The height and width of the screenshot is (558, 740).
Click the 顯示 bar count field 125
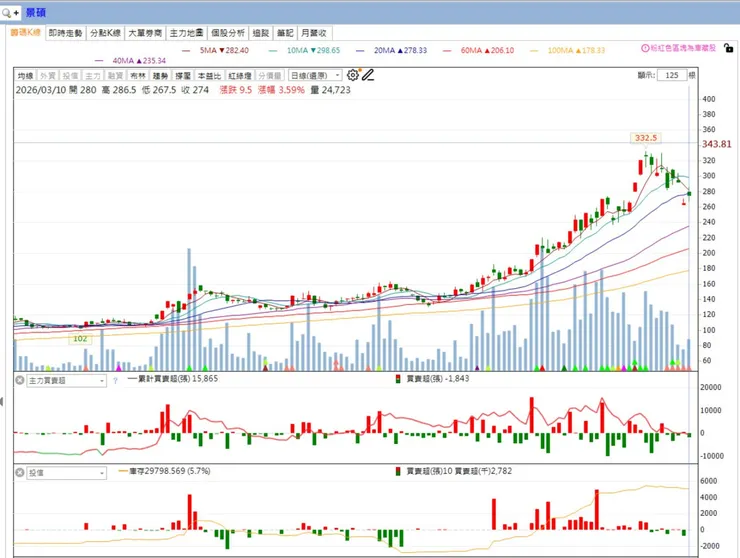672,75
